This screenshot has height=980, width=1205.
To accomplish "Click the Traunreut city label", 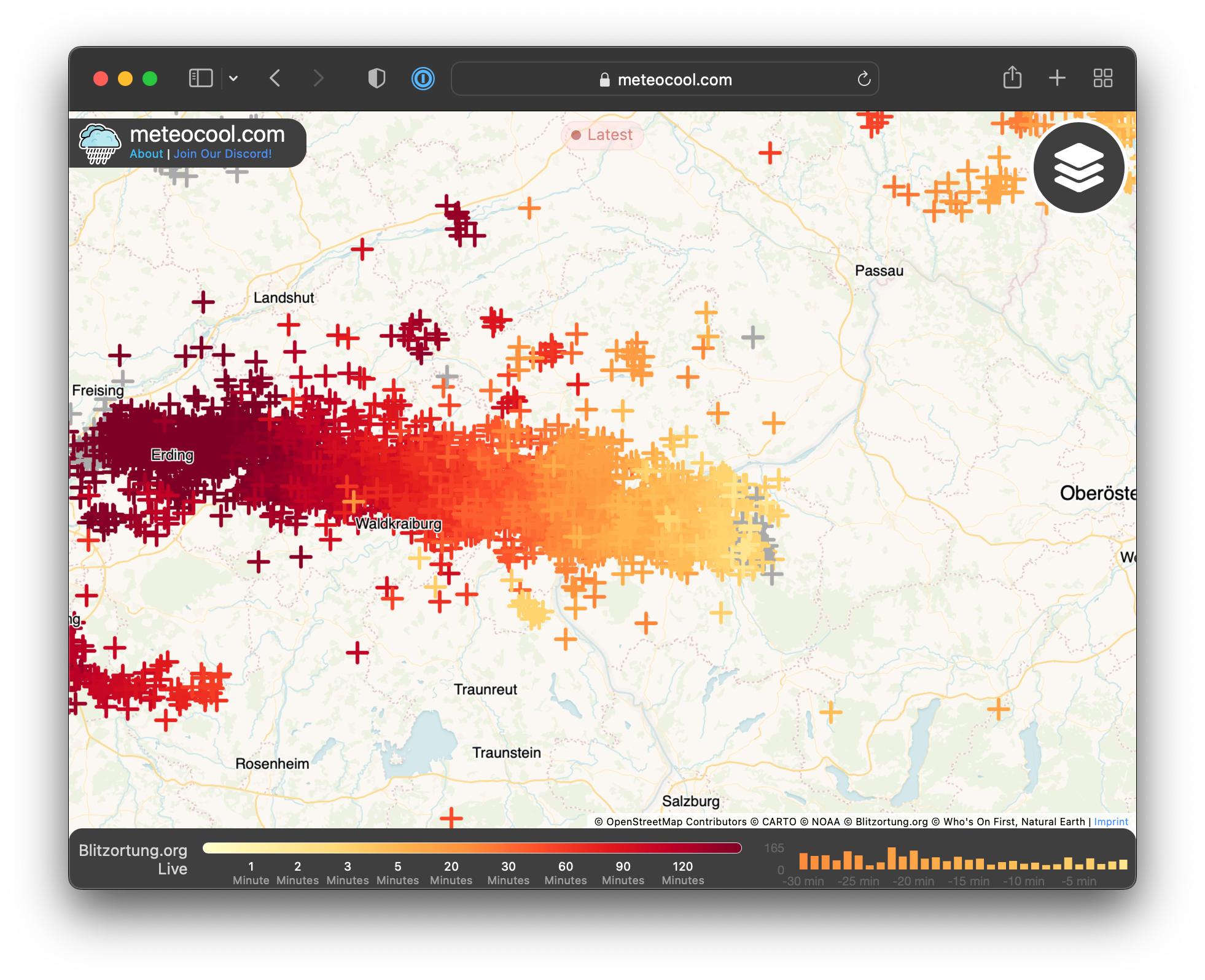I will pyautogui.click(x=485, y=690).
